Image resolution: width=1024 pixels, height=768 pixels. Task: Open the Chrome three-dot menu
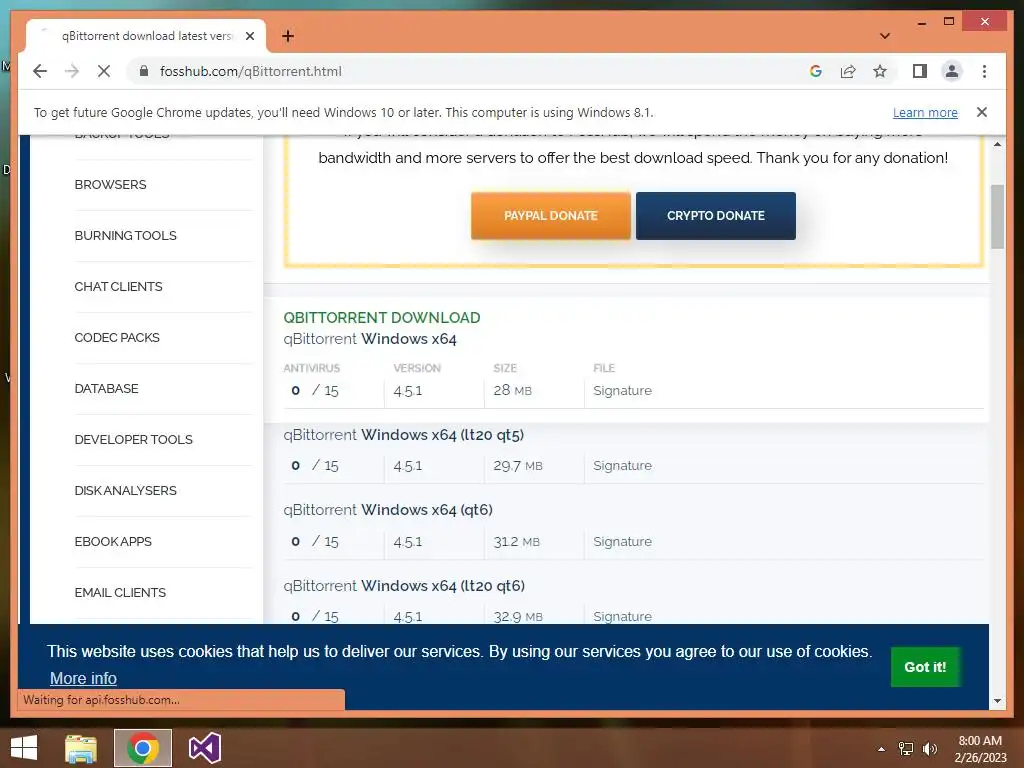tap(984, 71)
